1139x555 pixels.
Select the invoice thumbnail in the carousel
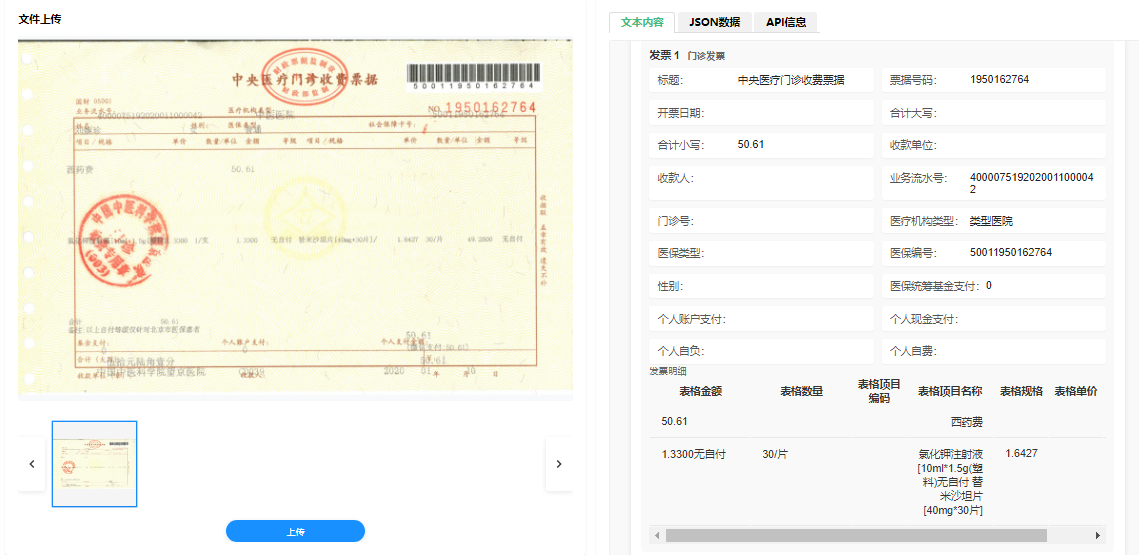[x=94, y=464]
